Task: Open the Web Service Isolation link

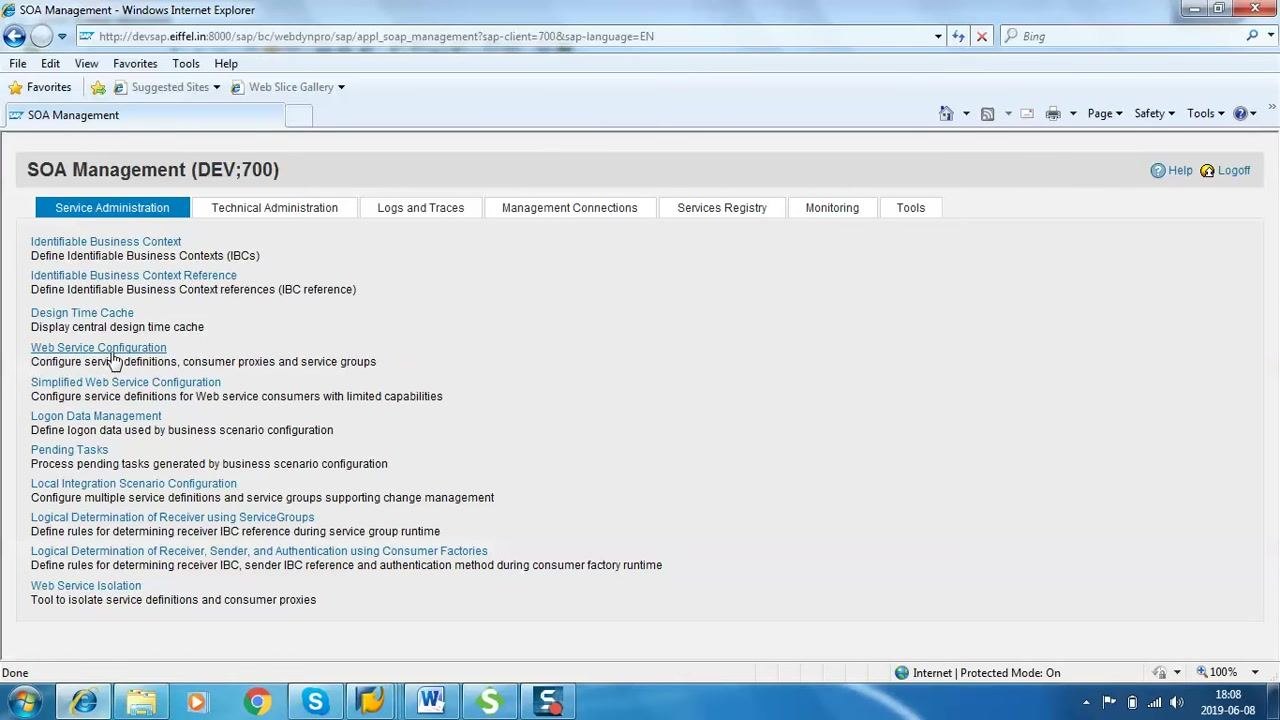Action: (86, 585)
